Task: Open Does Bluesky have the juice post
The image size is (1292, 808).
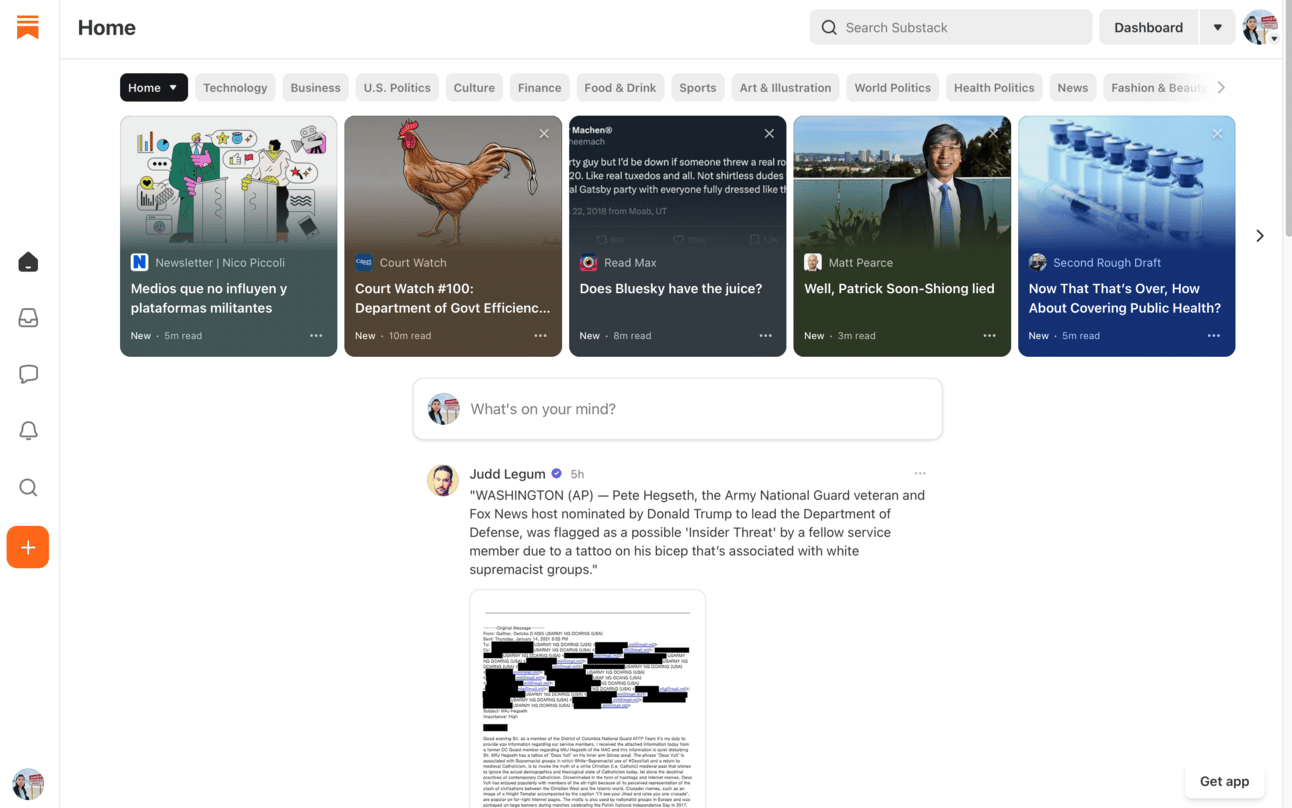Action: [x=671, y=289]
